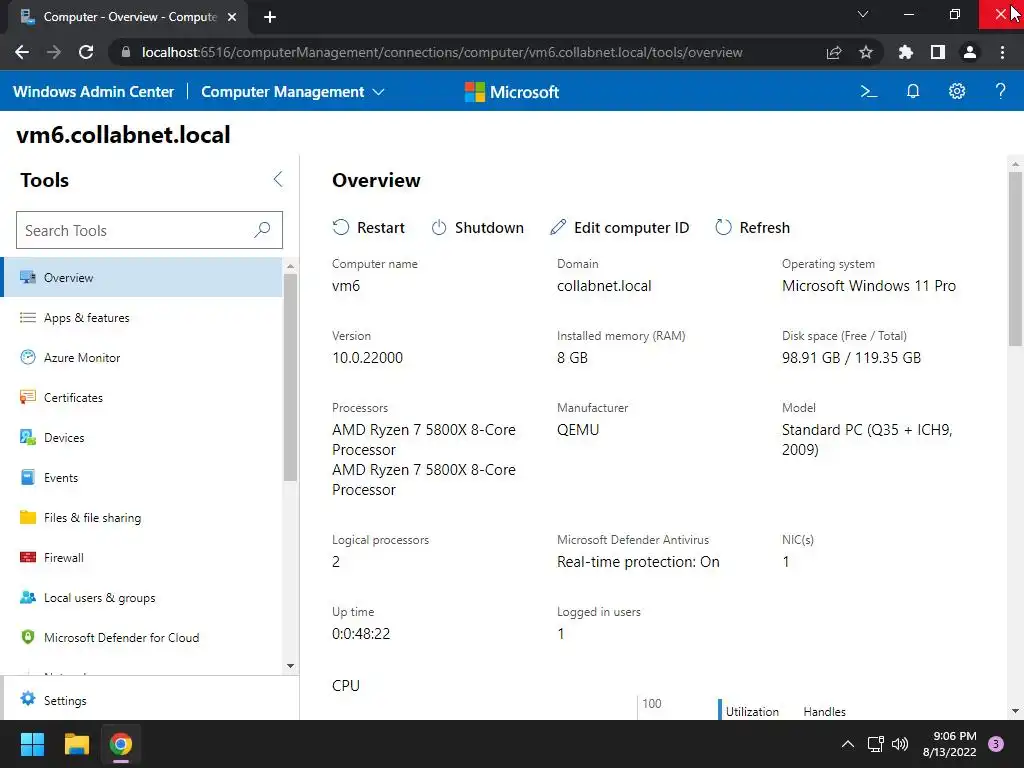The image size is (1024, 768).
Task: Open the Firewall tool
Action: point(142,558)
